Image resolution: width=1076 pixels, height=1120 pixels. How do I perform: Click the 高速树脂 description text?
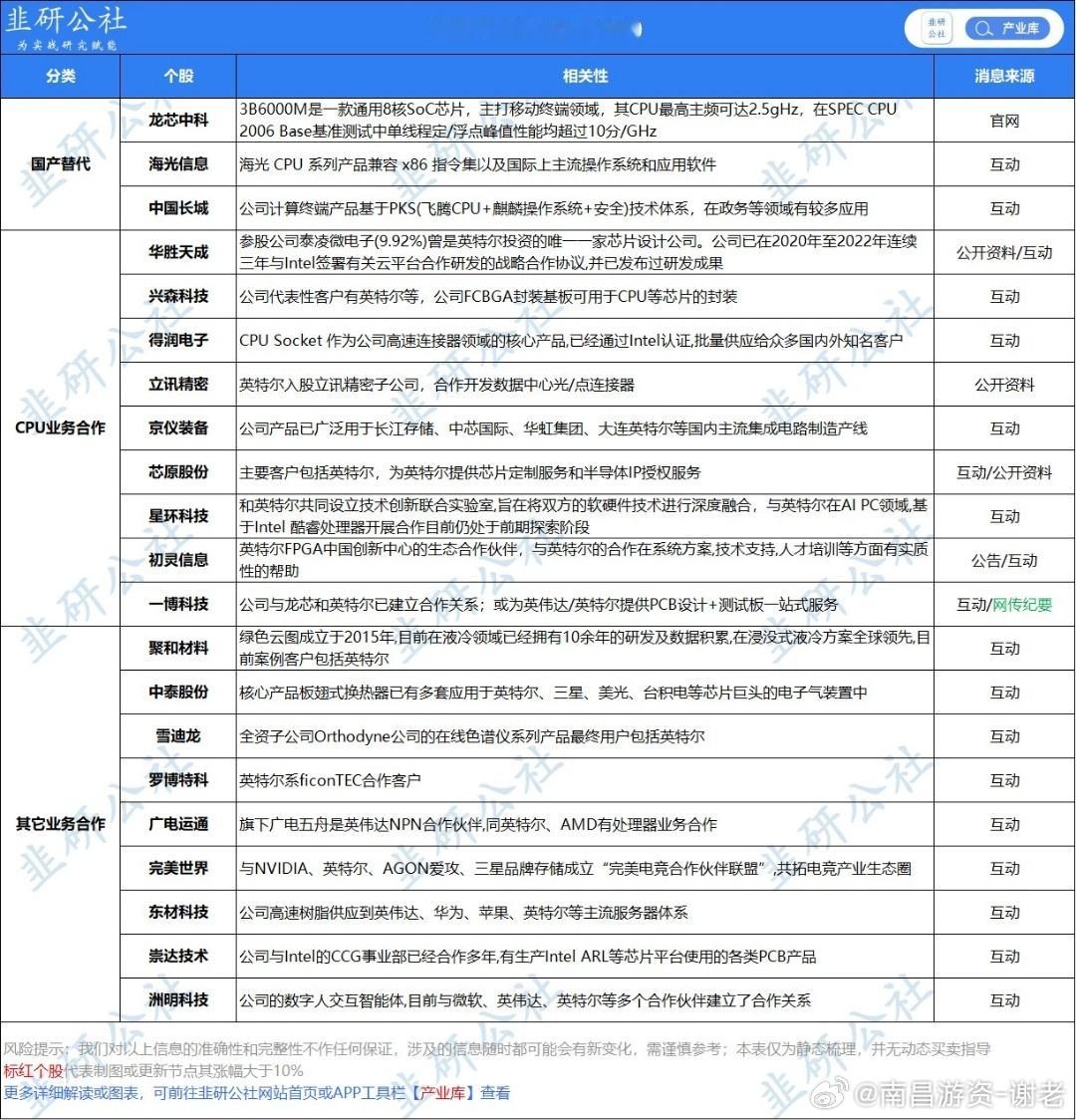pyautogui.click(x=464, y=913)
